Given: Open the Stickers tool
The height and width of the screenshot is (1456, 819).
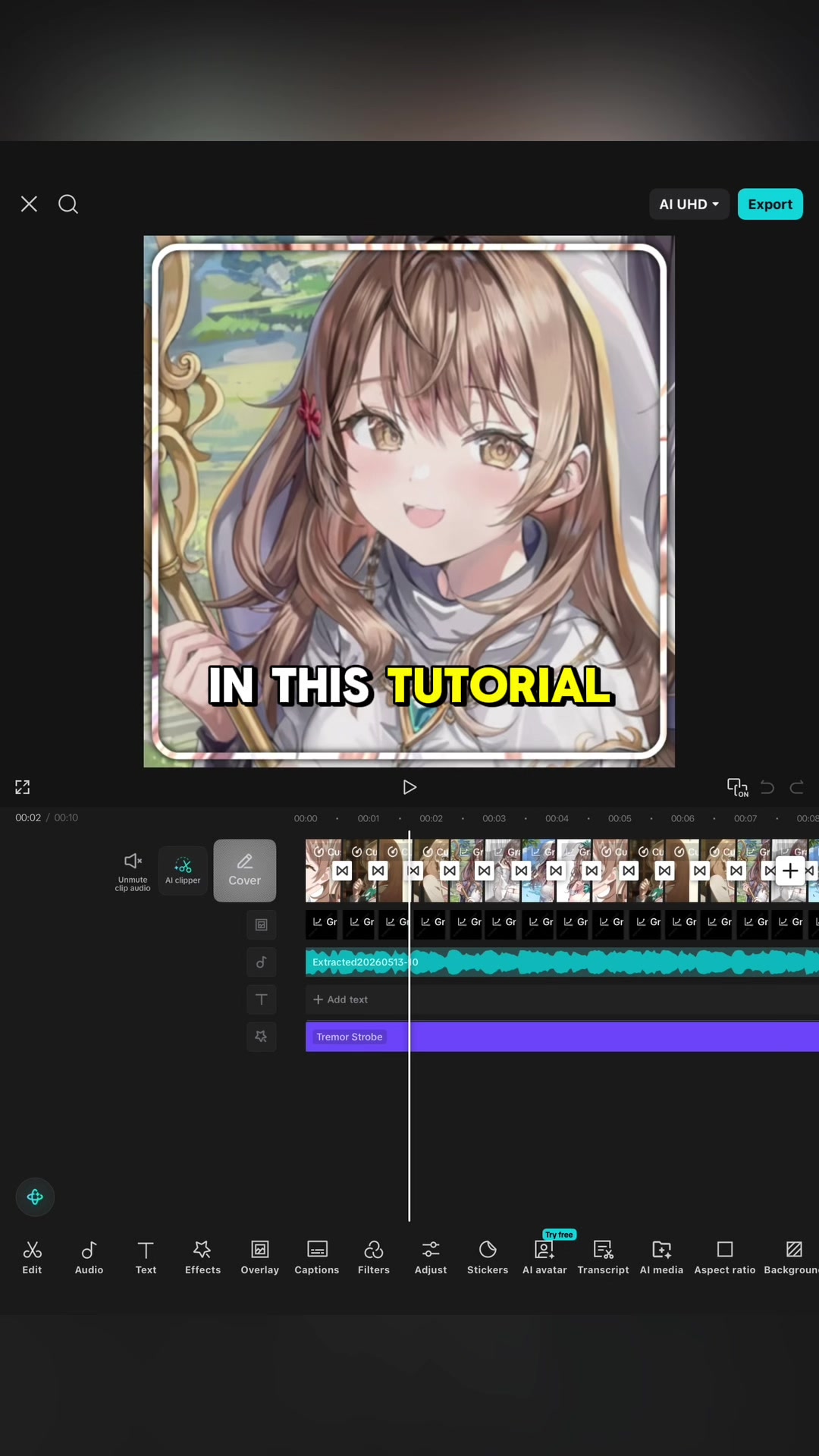Looking at the screenshot, I should [x=488, y=1257].
